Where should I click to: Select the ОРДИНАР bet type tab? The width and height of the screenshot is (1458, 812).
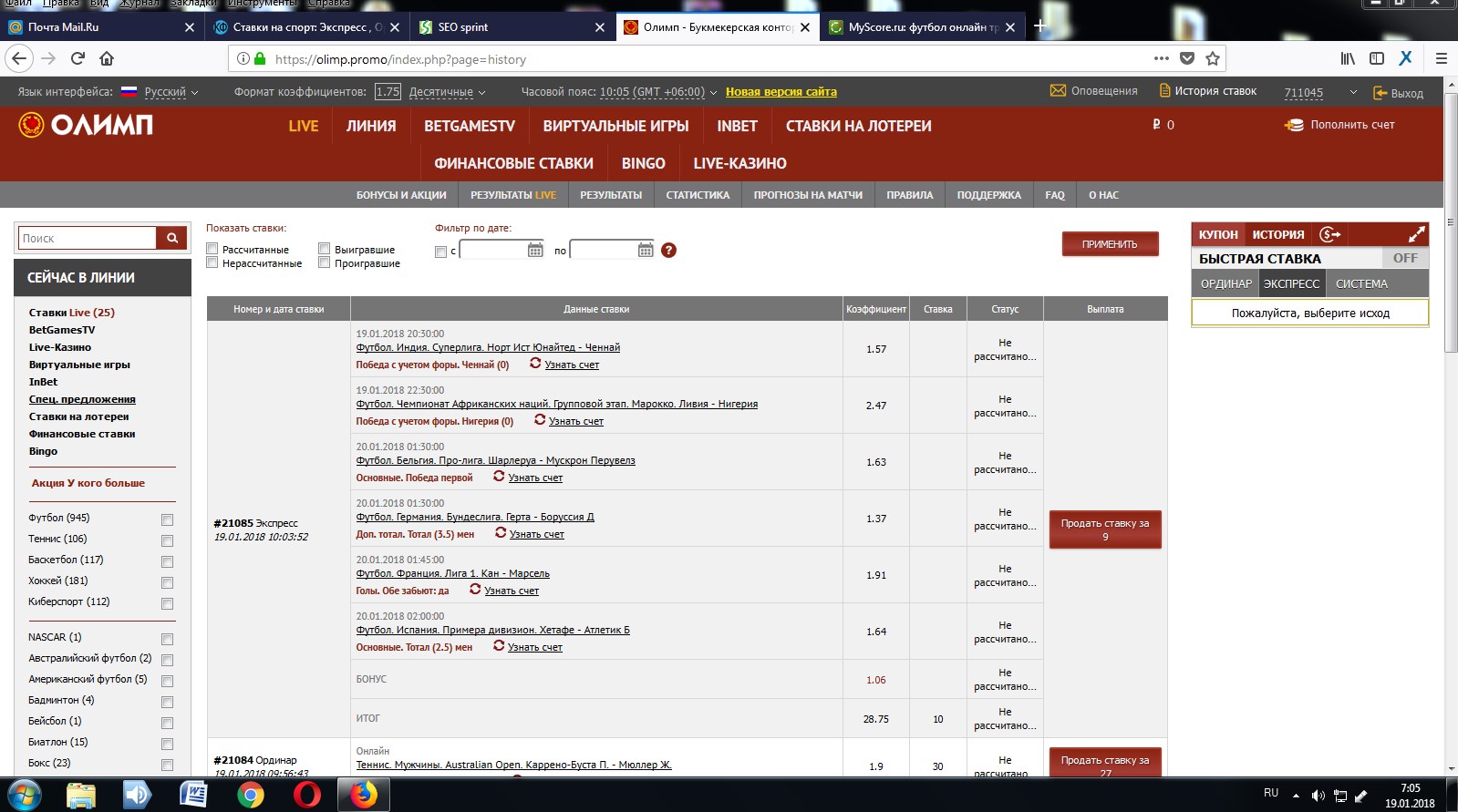tap(1225, 283)
